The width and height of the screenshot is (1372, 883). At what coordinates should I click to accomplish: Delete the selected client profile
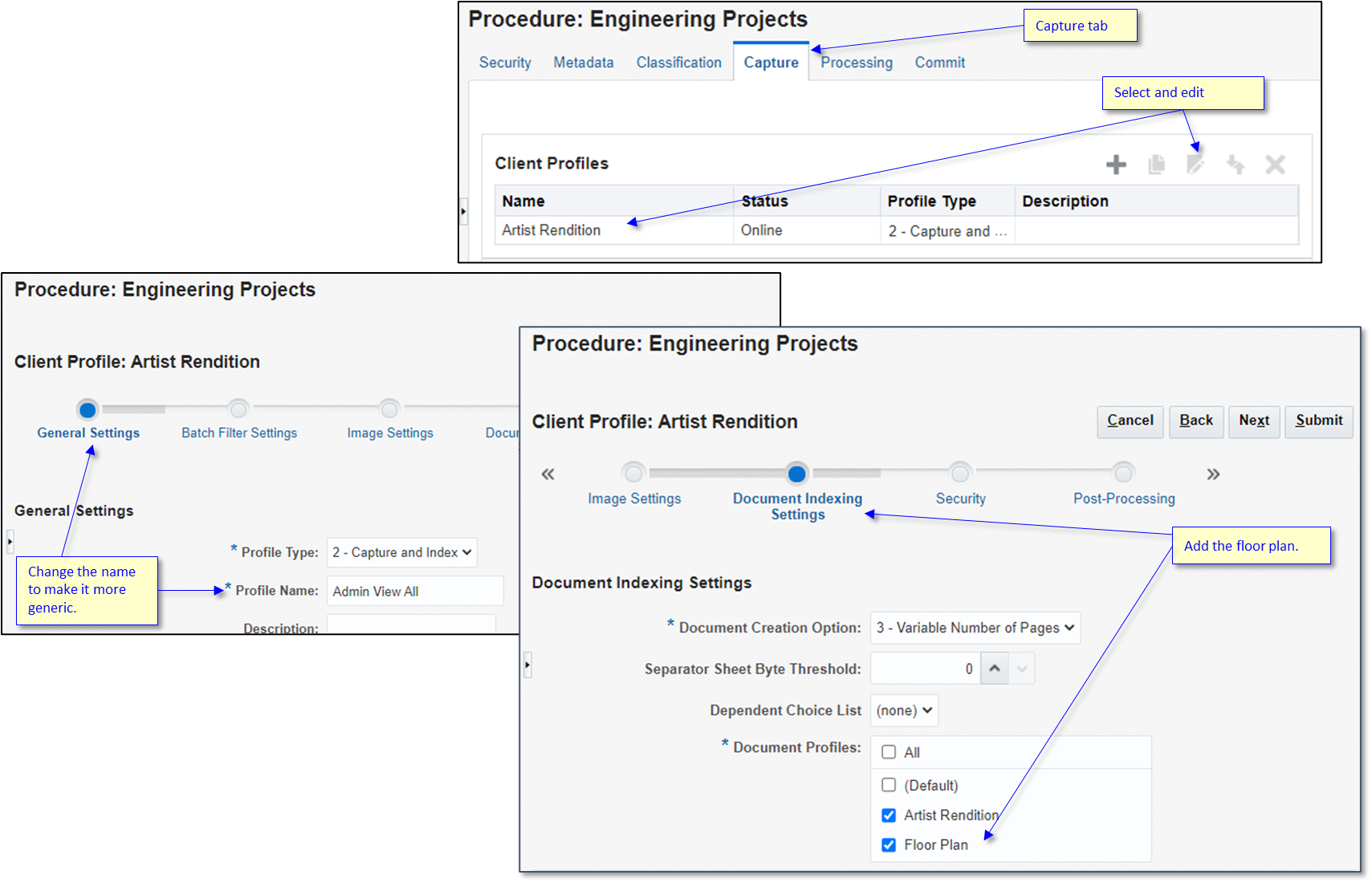(x=1276, y=165)
